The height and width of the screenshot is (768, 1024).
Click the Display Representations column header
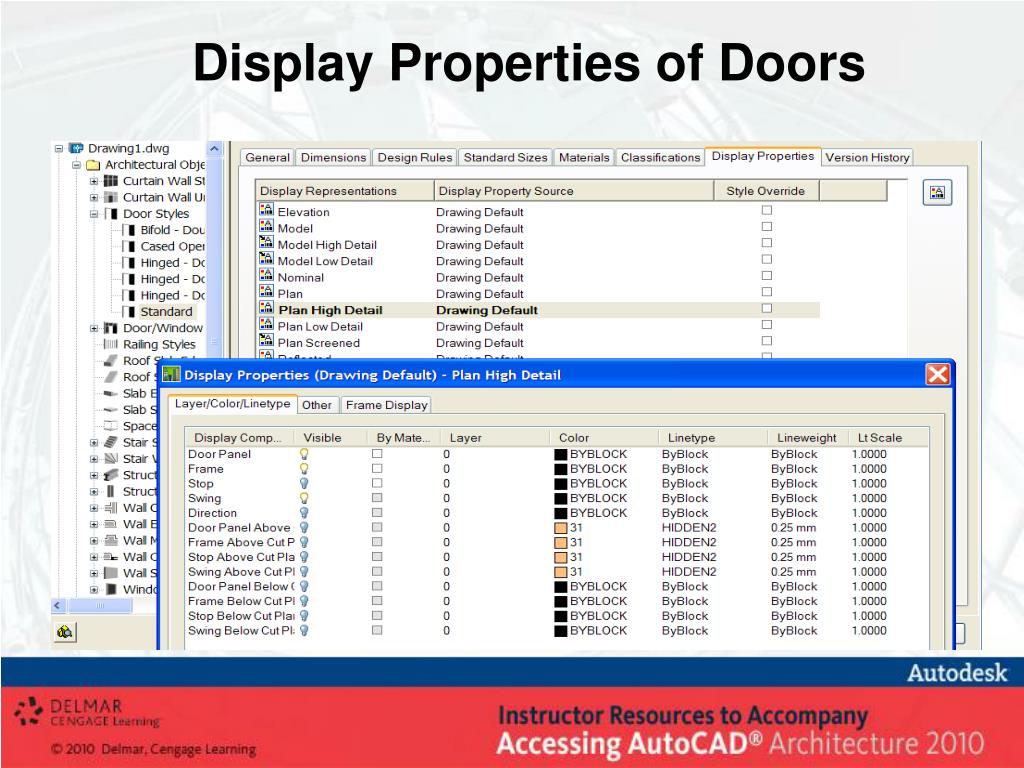(x=345, y=191)
